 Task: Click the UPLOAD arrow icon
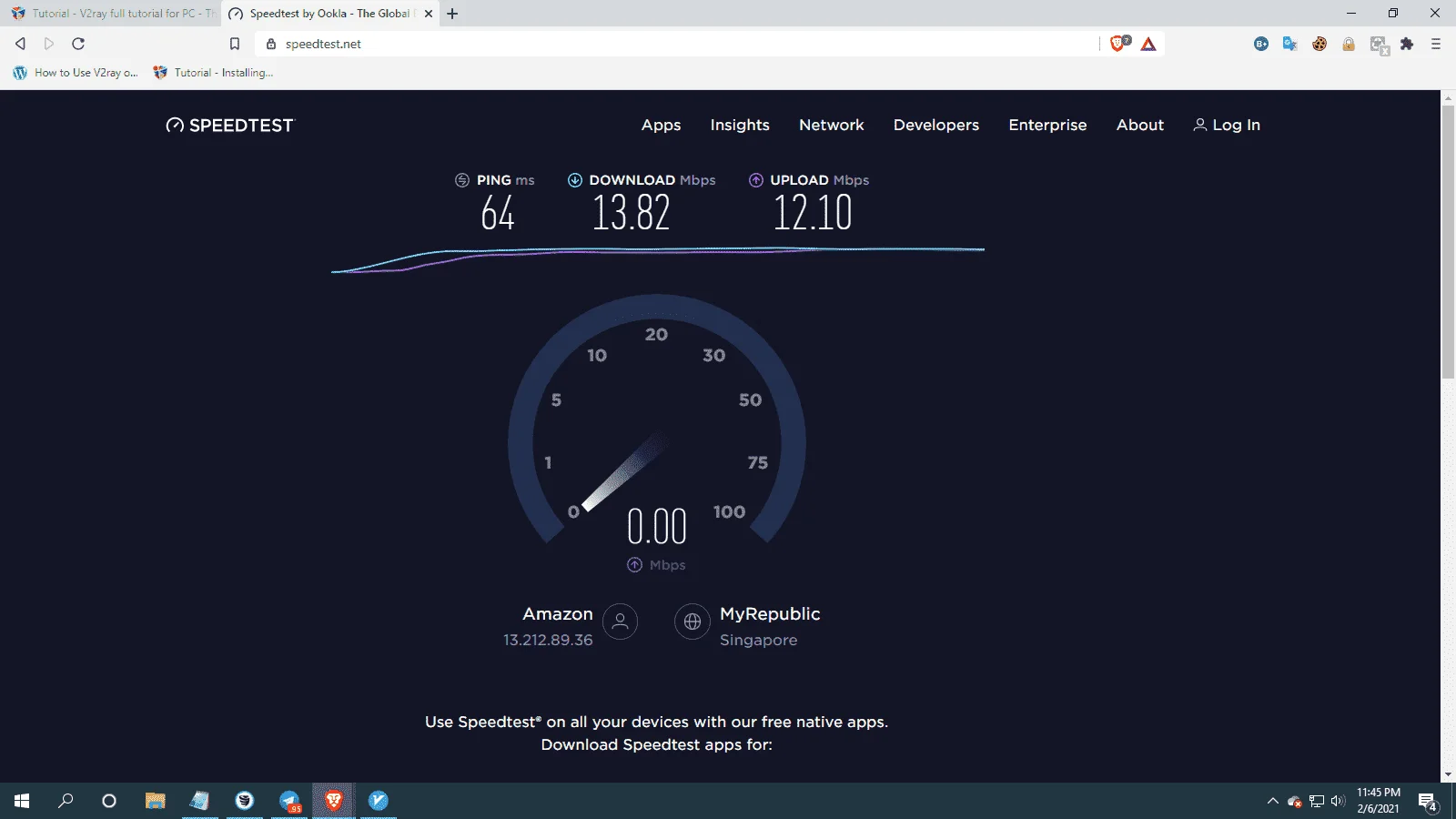(x=756, y=180)
